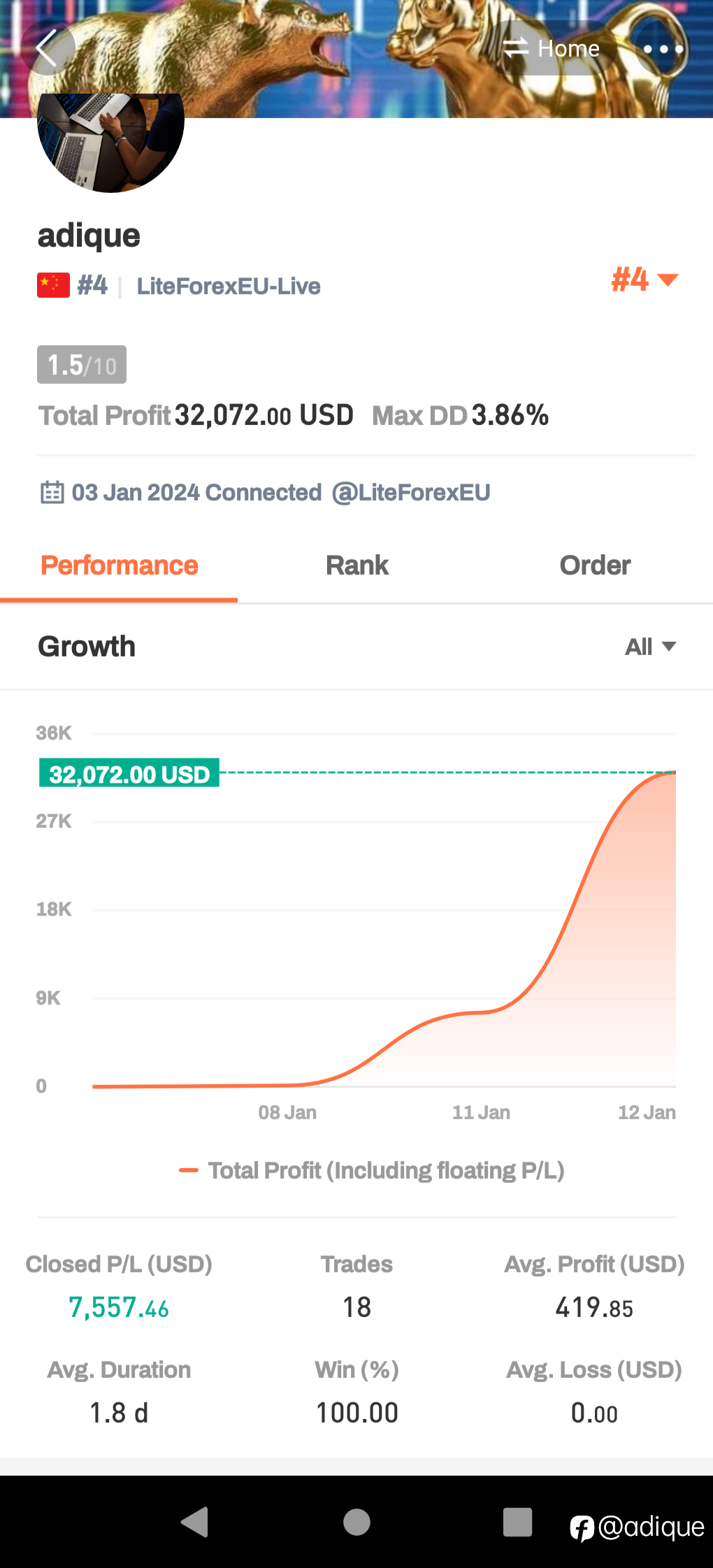Tap the Android home circle button
713x1568 pixels.
(x=356, y=1522)
